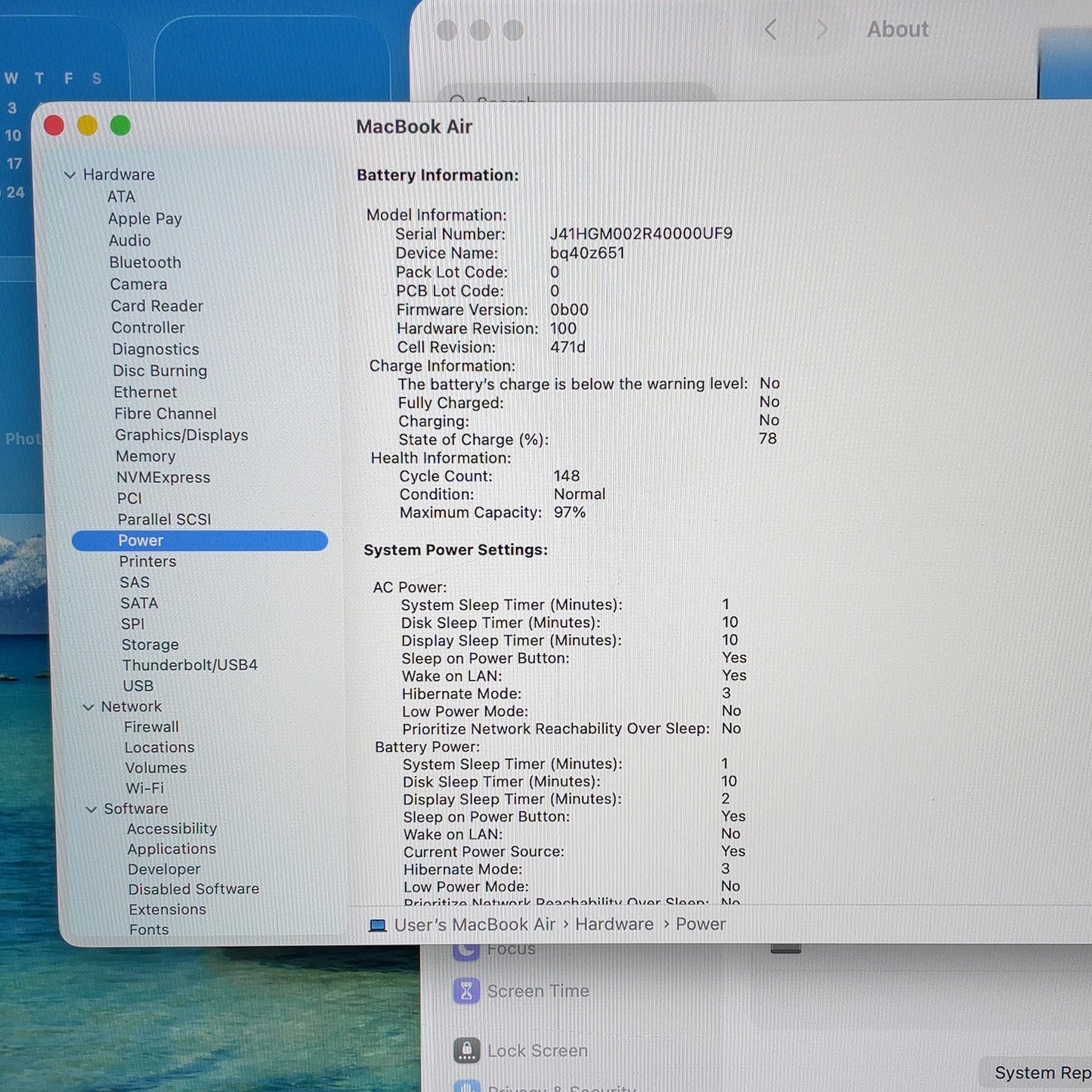Open Screen Time label in System Settings
This screenshot has height=1092, width=1092.
[x=538, y=991]
